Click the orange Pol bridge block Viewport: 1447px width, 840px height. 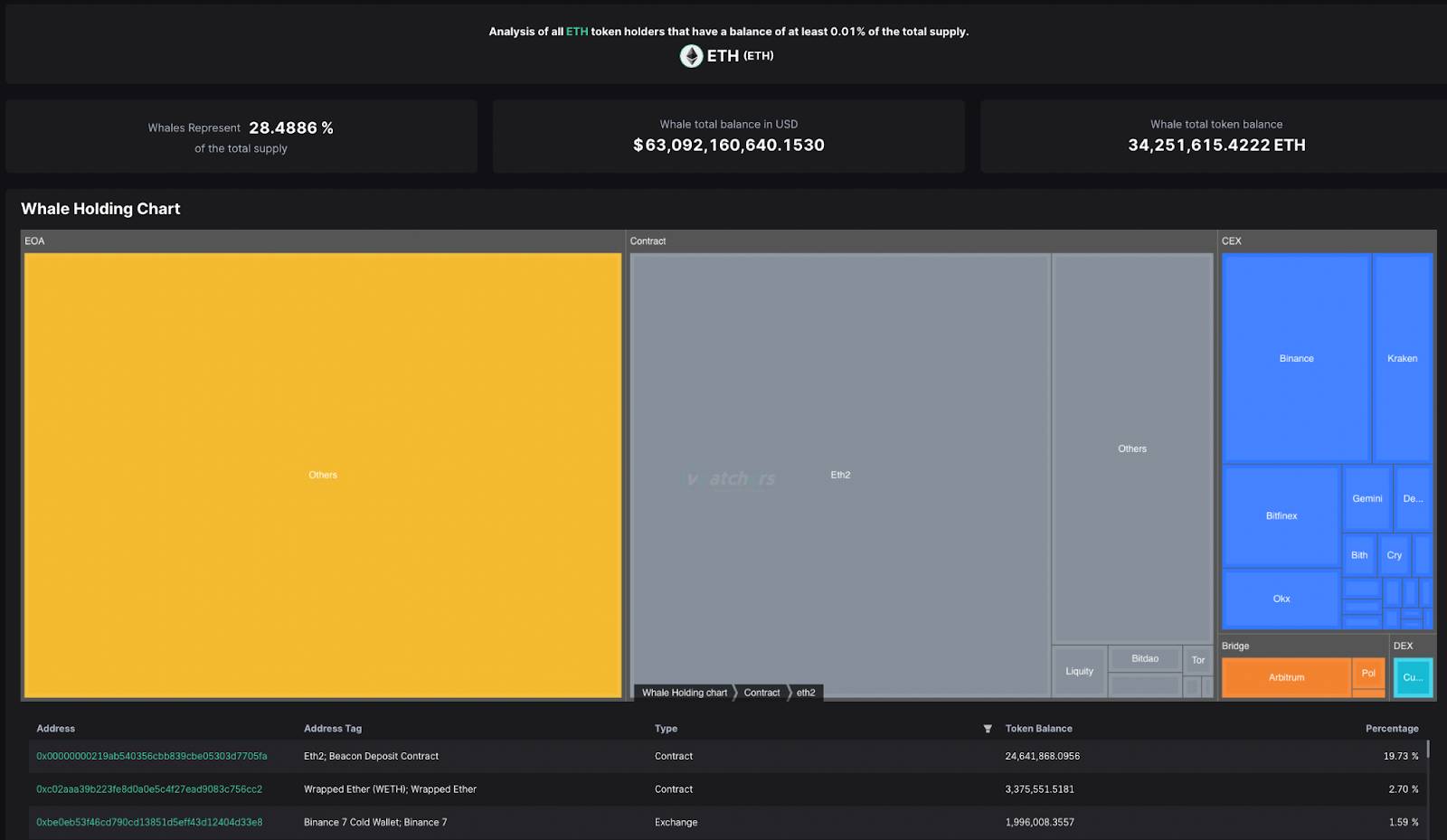pos(1368,673)
